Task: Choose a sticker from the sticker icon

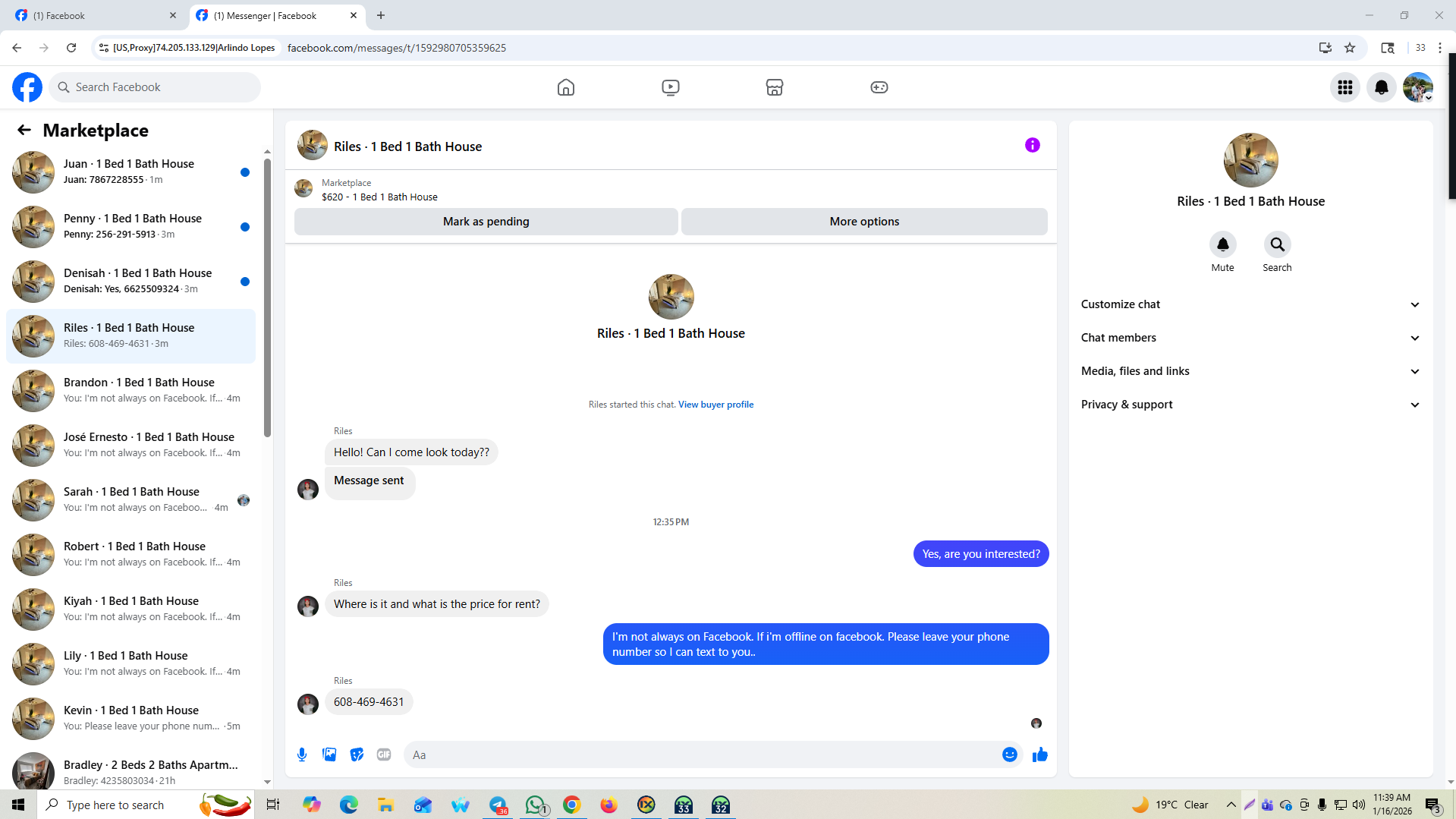Action: coord(357,754)
